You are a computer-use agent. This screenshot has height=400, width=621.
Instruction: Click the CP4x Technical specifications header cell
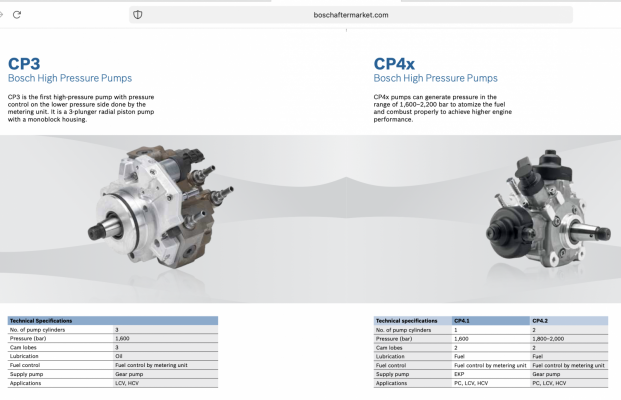[412, 321]
